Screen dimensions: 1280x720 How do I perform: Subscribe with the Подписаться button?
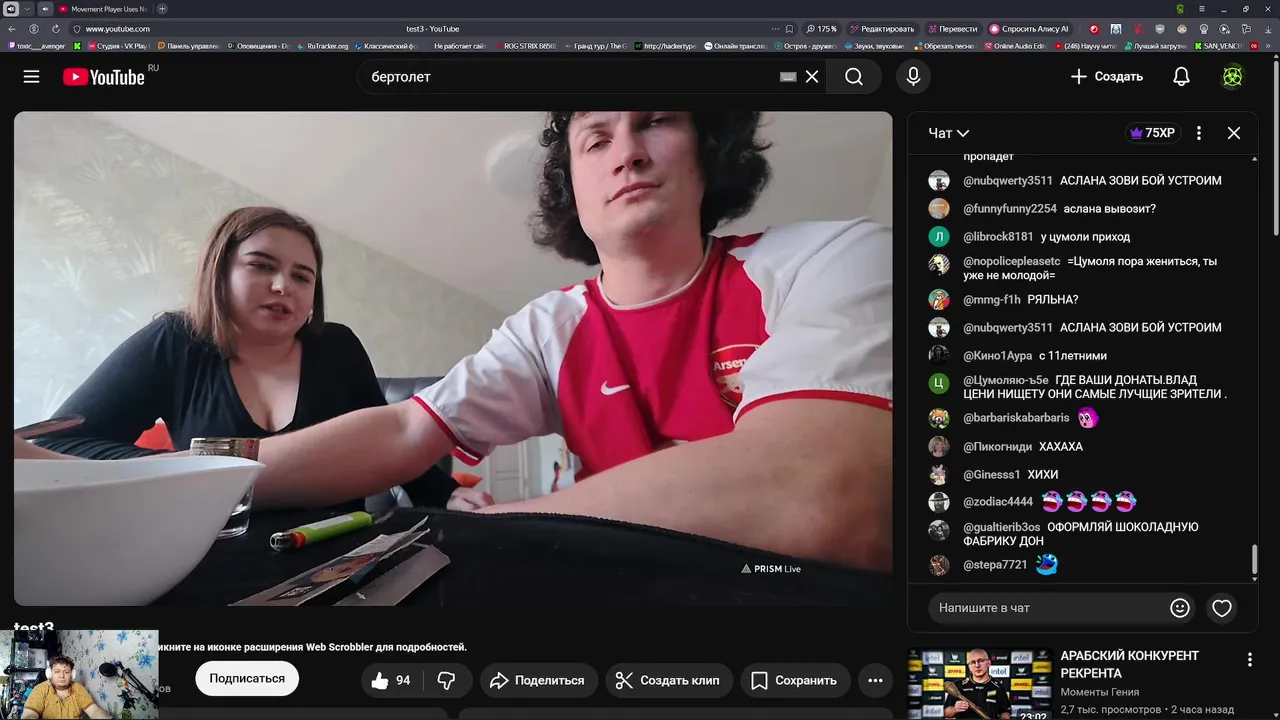247,678
